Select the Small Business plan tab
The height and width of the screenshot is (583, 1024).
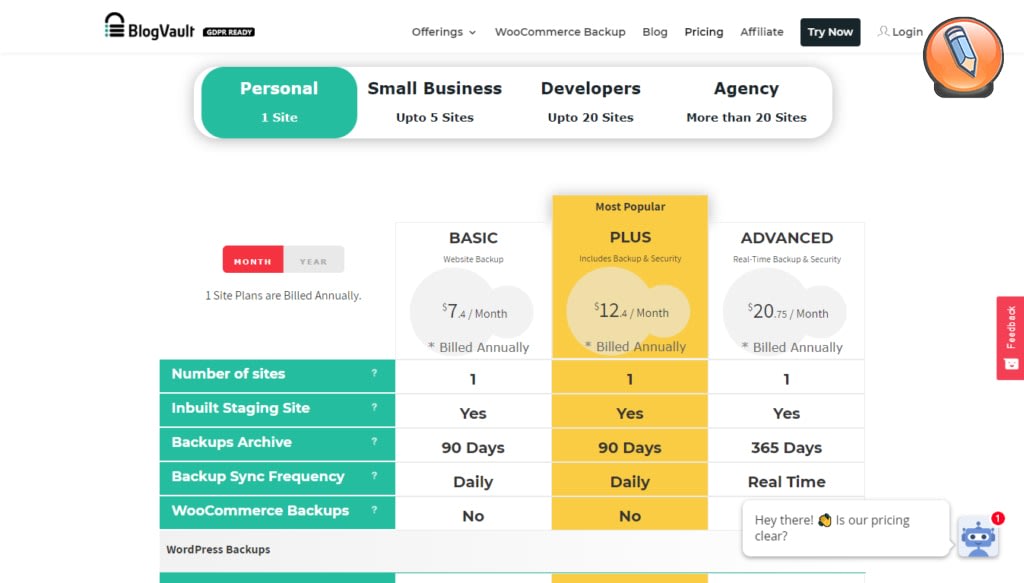(435, 102)
